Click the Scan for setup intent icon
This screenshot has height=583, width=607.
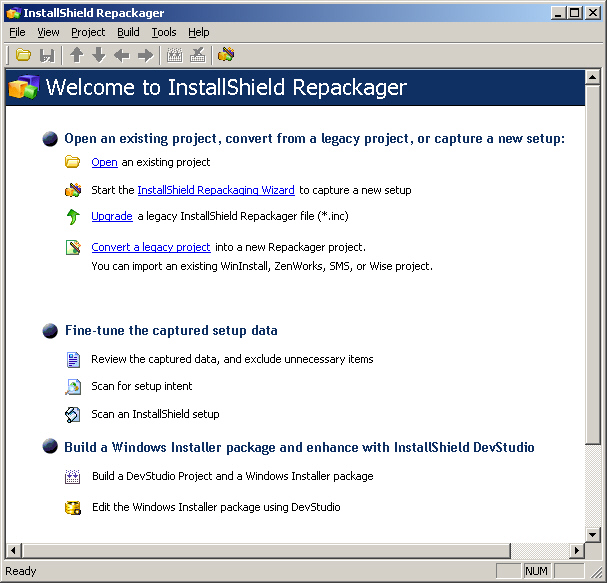(x=72, y=386)
